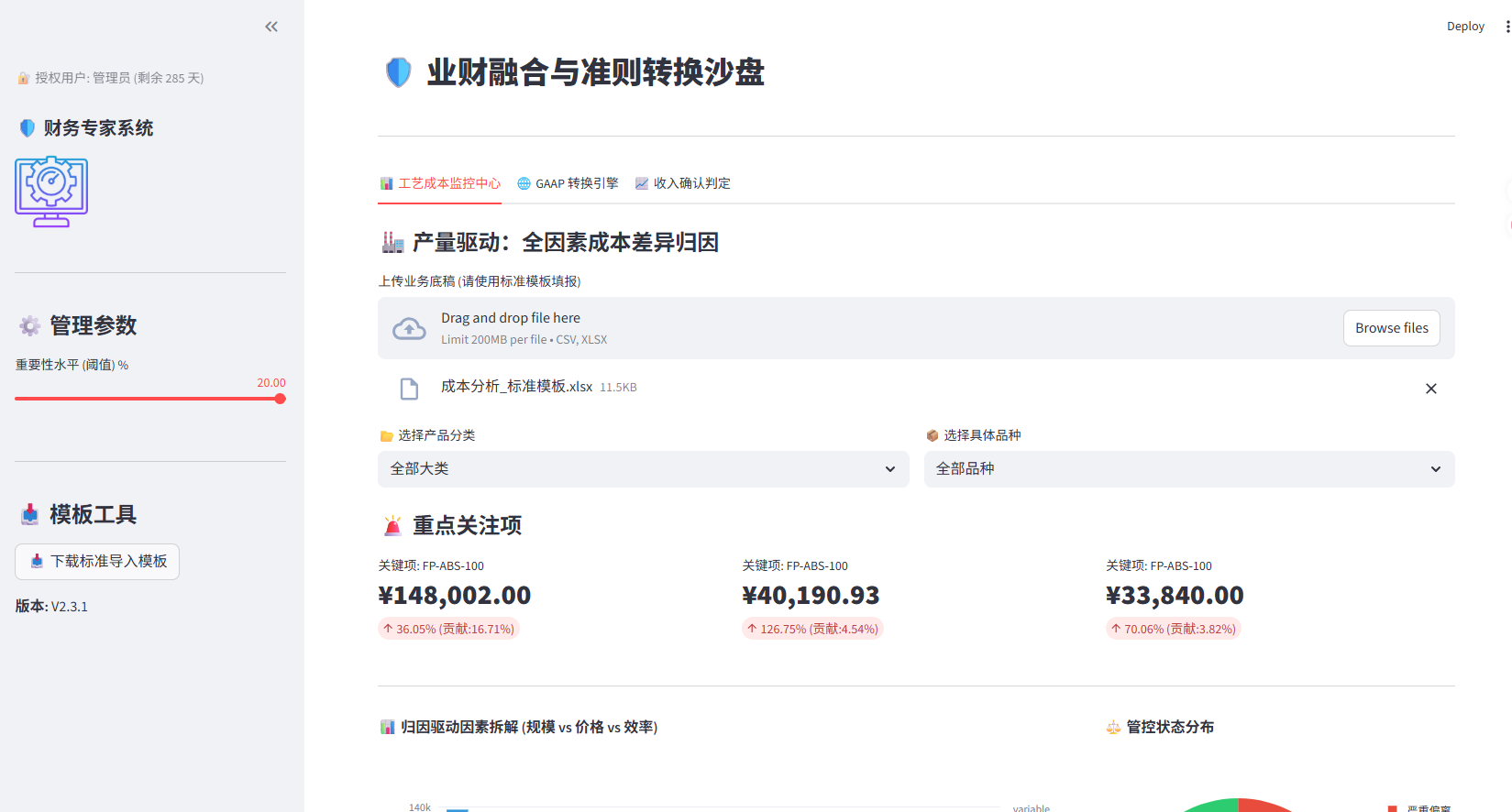Viewport: 1512px width, 812px height.
Task: Click the 重要性水平 threshold slider handle
Action: tap(280, 399)
